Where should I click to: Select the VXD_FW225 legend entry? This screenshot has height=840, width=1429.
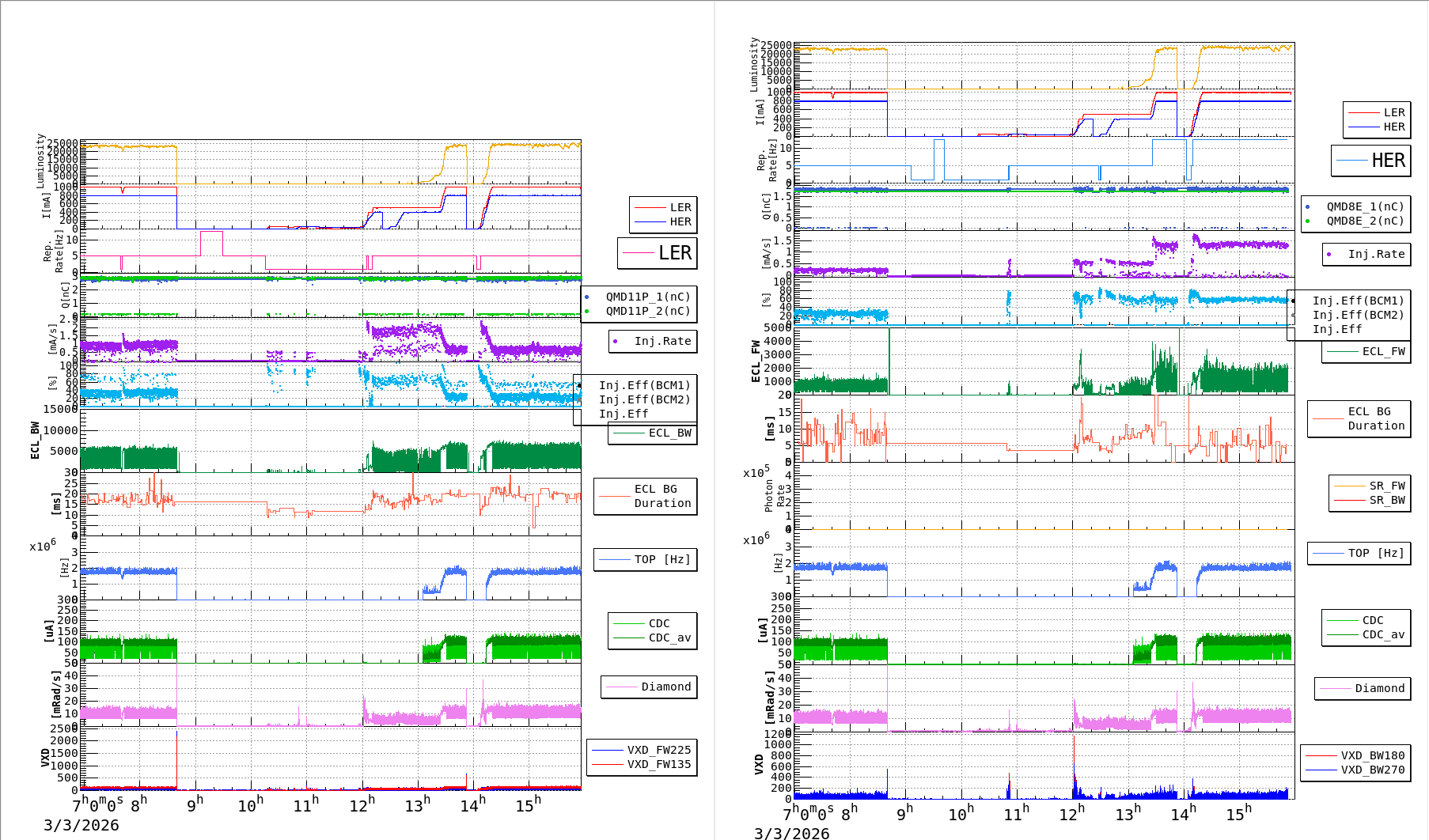coord(658,750)
